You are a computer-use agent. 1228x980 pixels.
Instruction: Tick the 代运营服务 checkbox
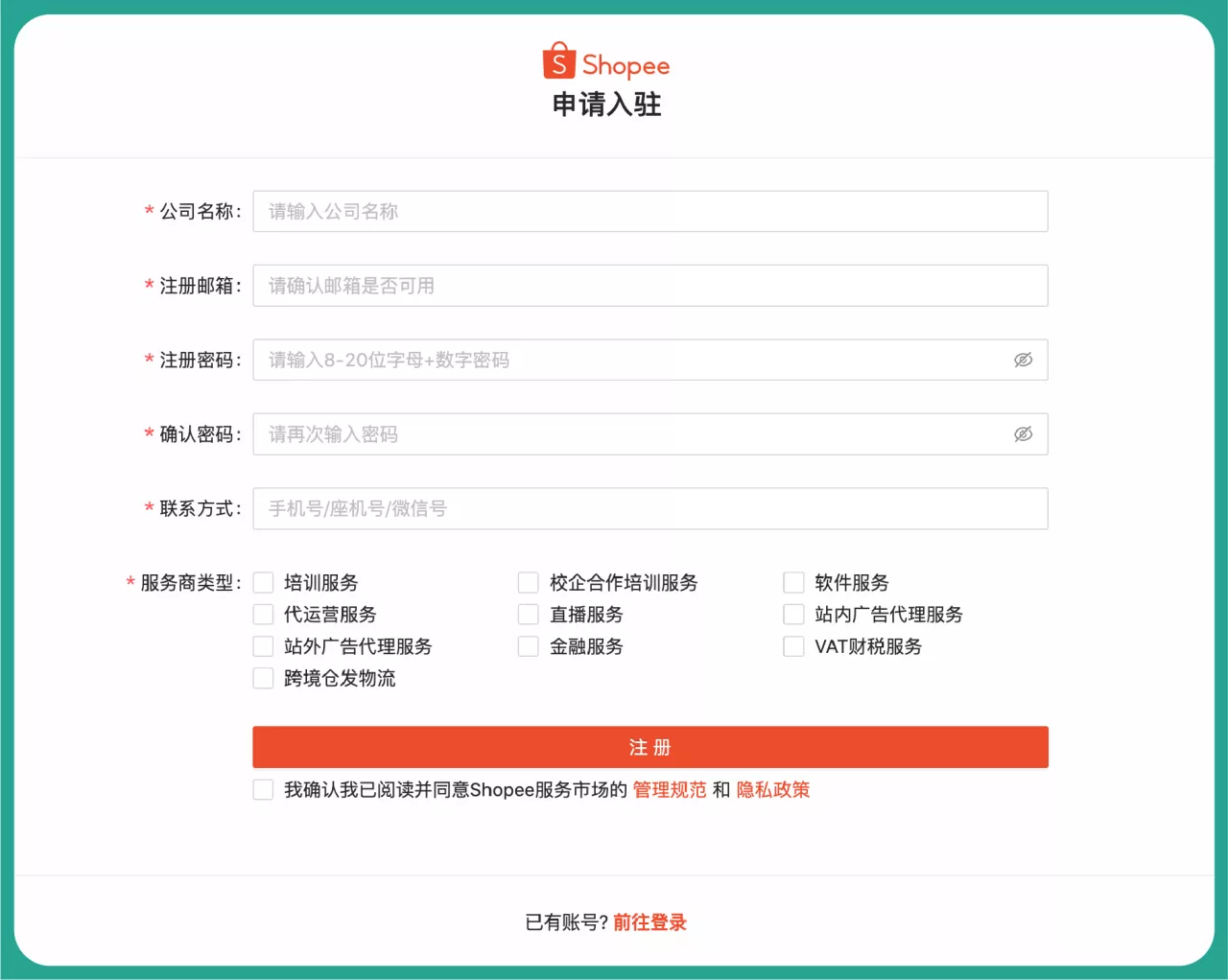click(x=263, y=614)
